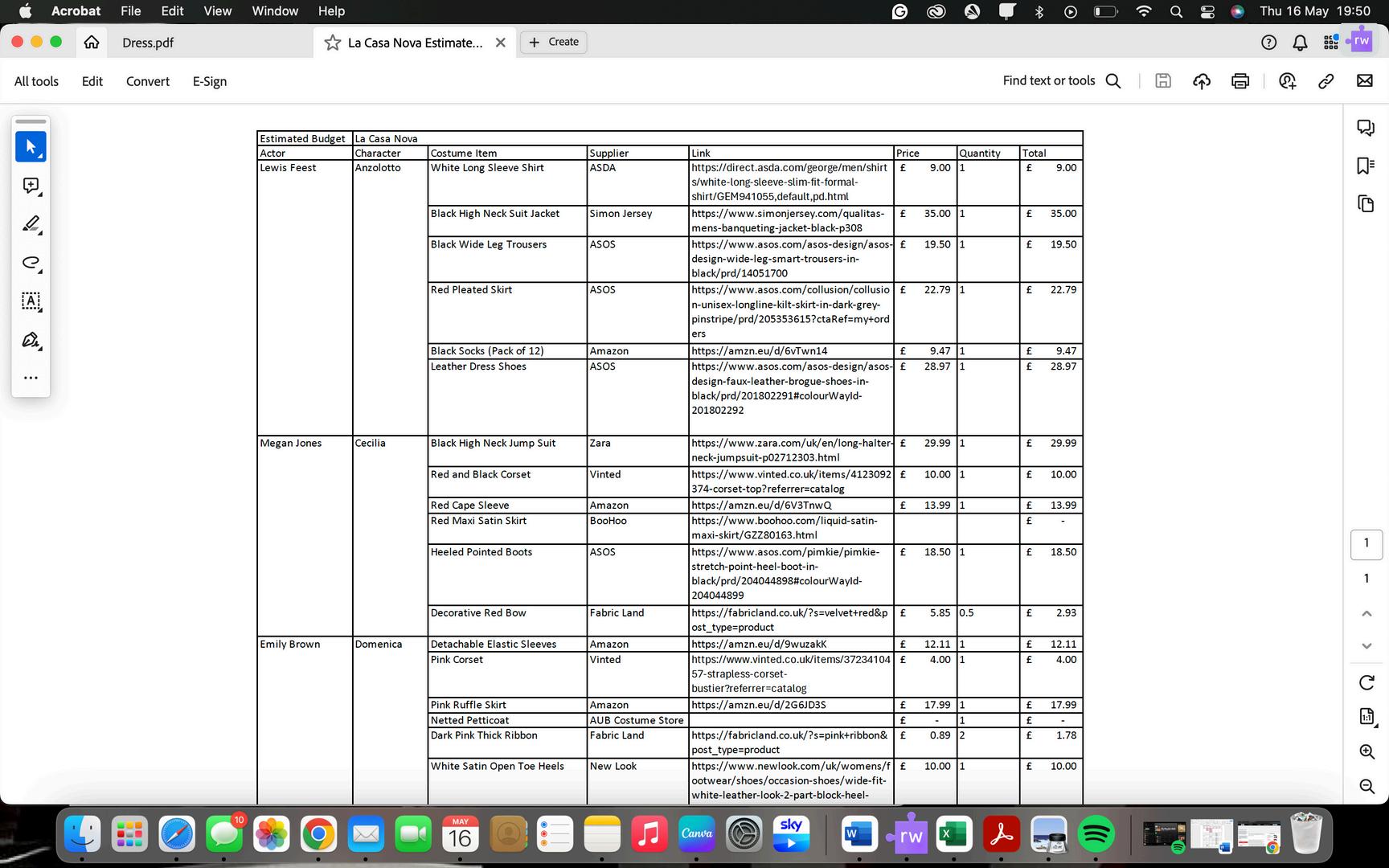
Task: Open the Amazon black socks link
Action: click(x=760, y=351)
